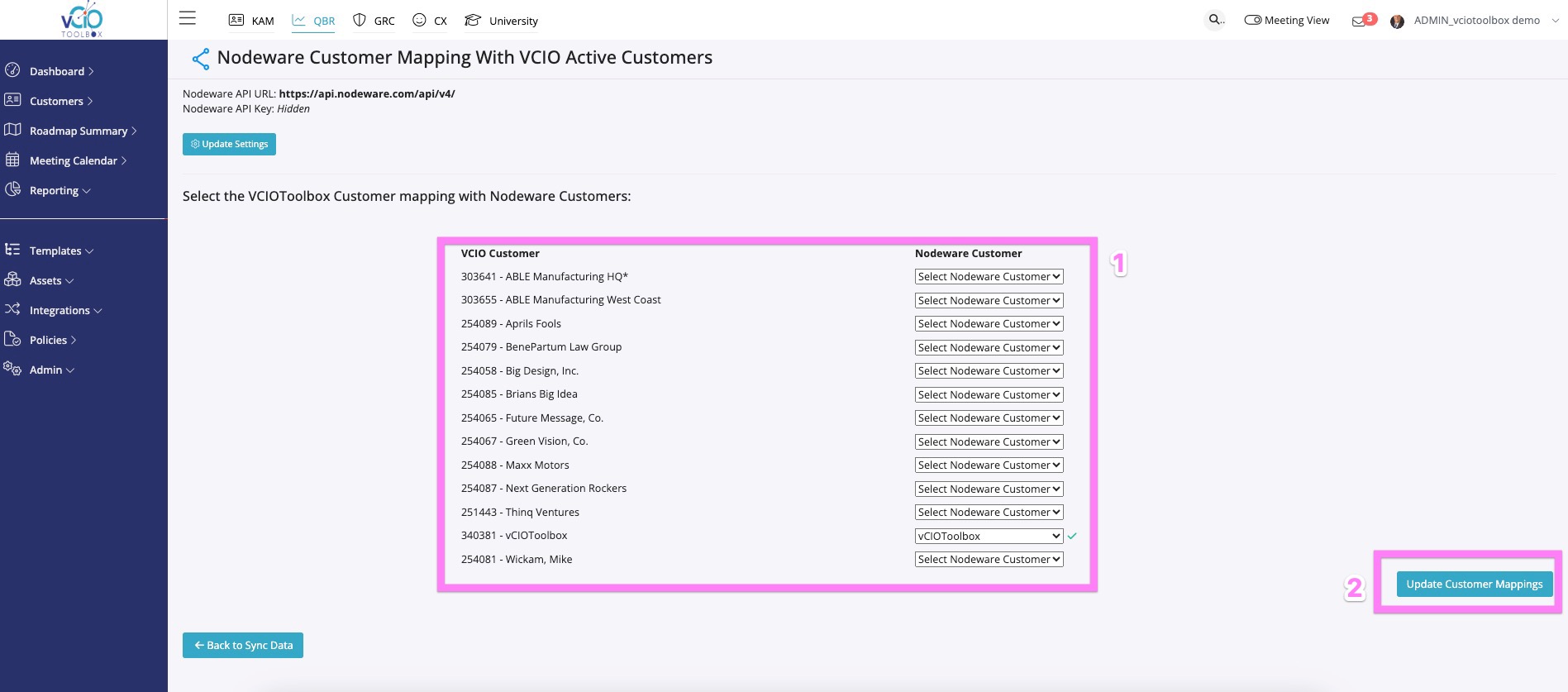Image resolution: width=1568 pixels, height=692 pixels.
Task: Open Nodeware dropdown for Big Design, Inc.
Action: (989, 371)
